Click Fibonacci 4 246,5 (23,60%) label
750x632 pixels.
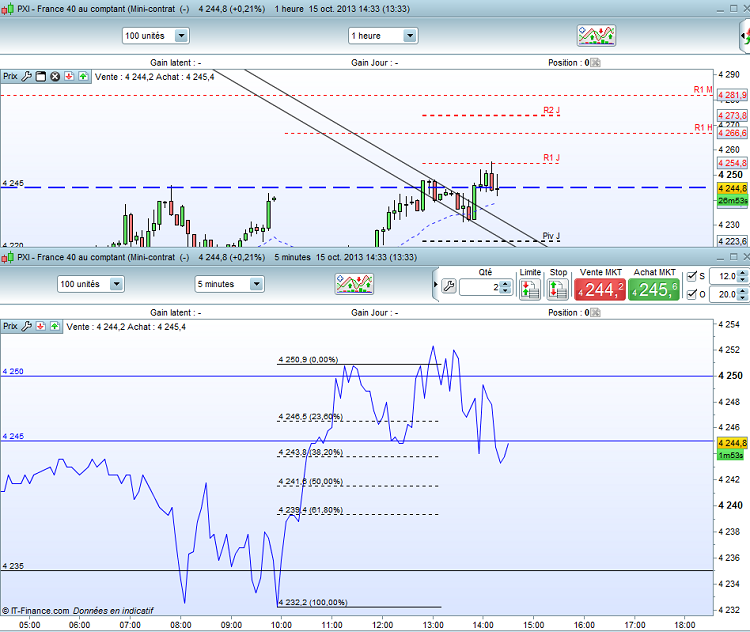coord(310,416)
